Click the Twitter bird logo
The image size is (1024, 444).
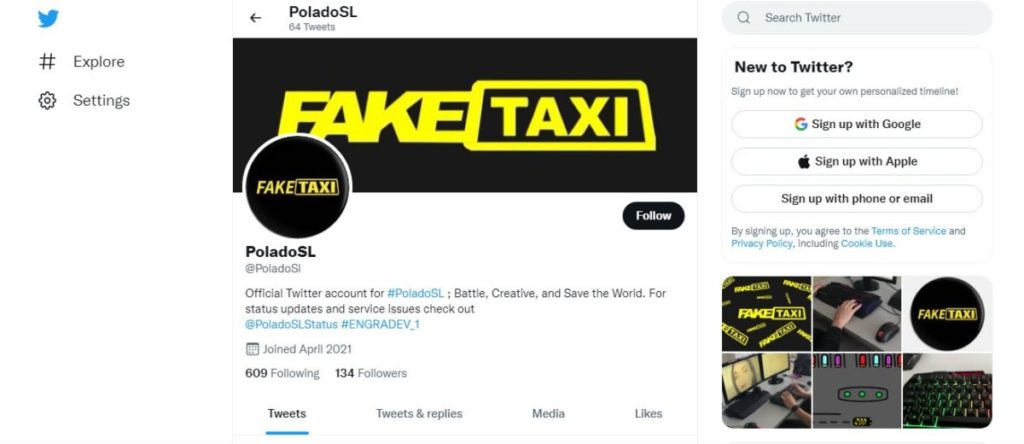pos(48,19)
